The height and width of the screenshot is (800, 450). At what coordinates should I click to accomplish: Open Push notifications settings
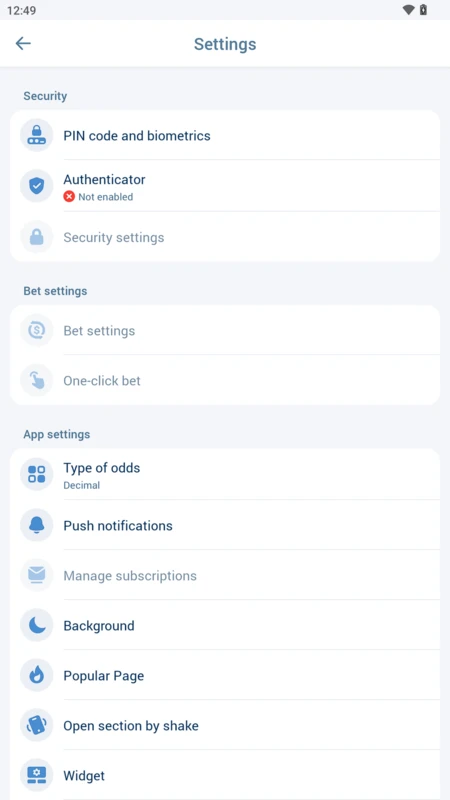point(225,525)
